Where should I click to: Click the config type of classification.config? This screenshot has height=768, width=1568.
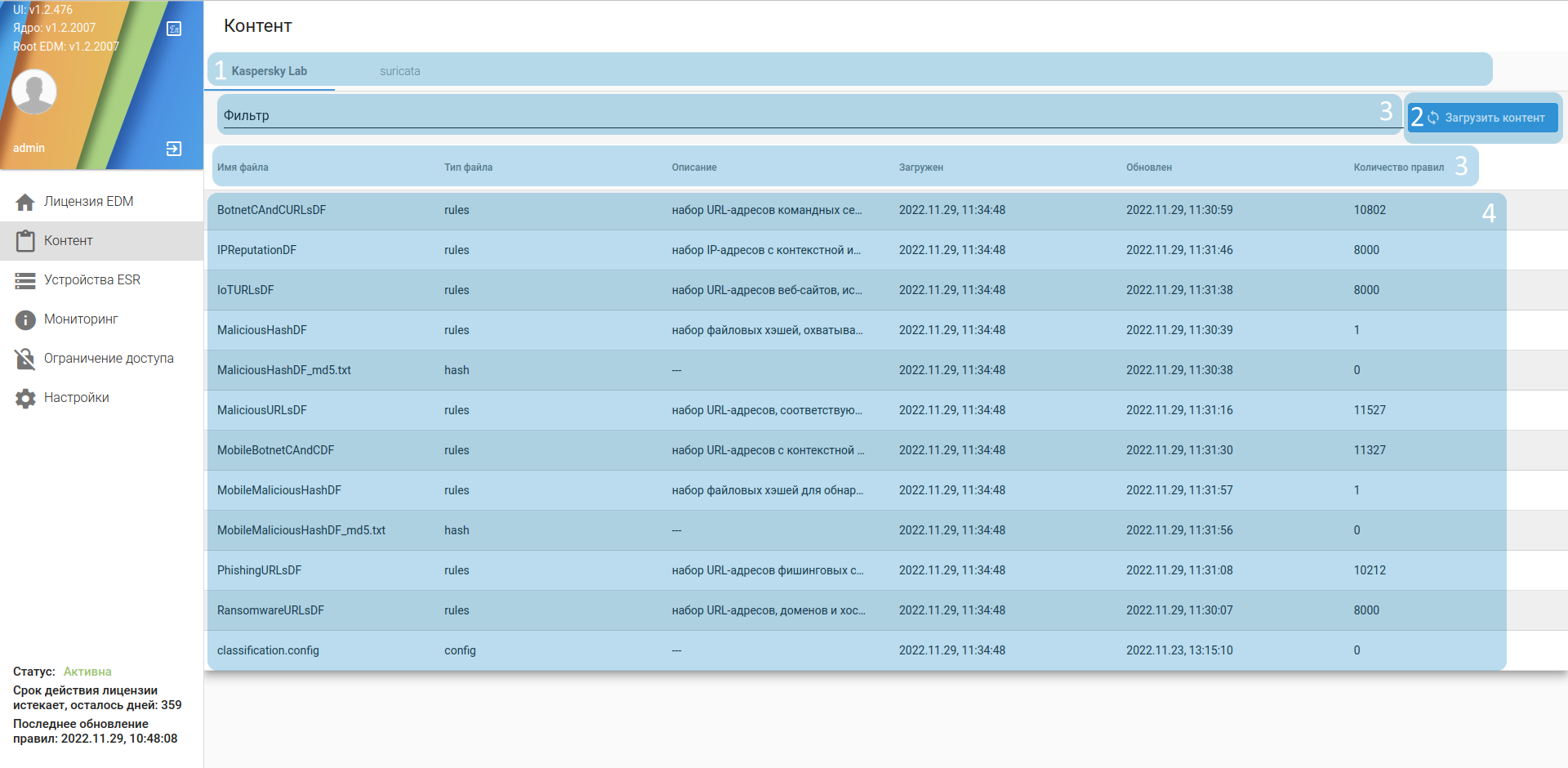coord(460,650)
